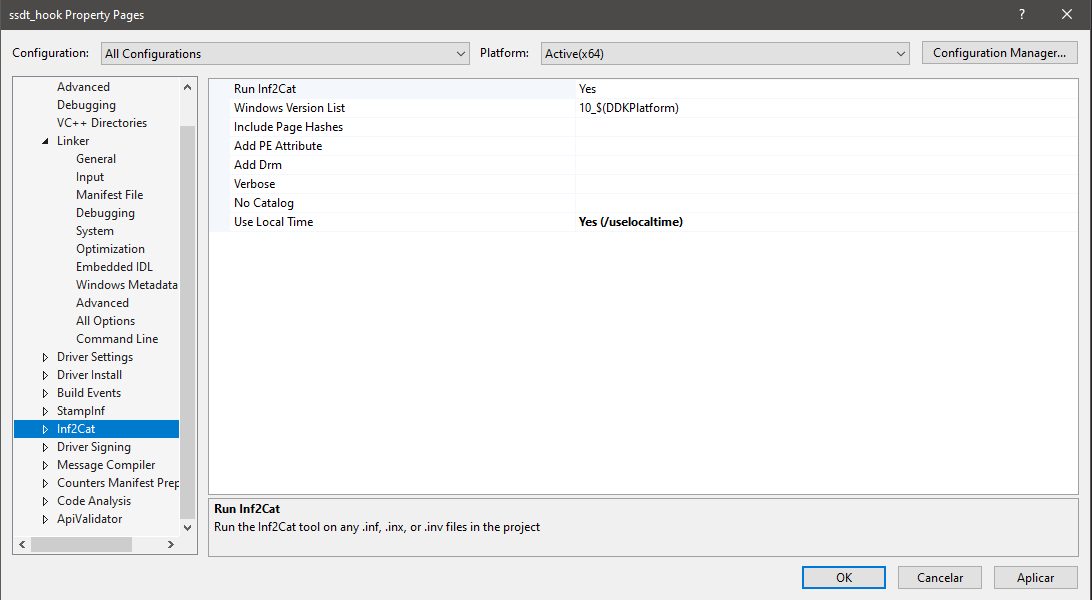
Task: Expand the Driver Settings node
Action: click(45, 357)
